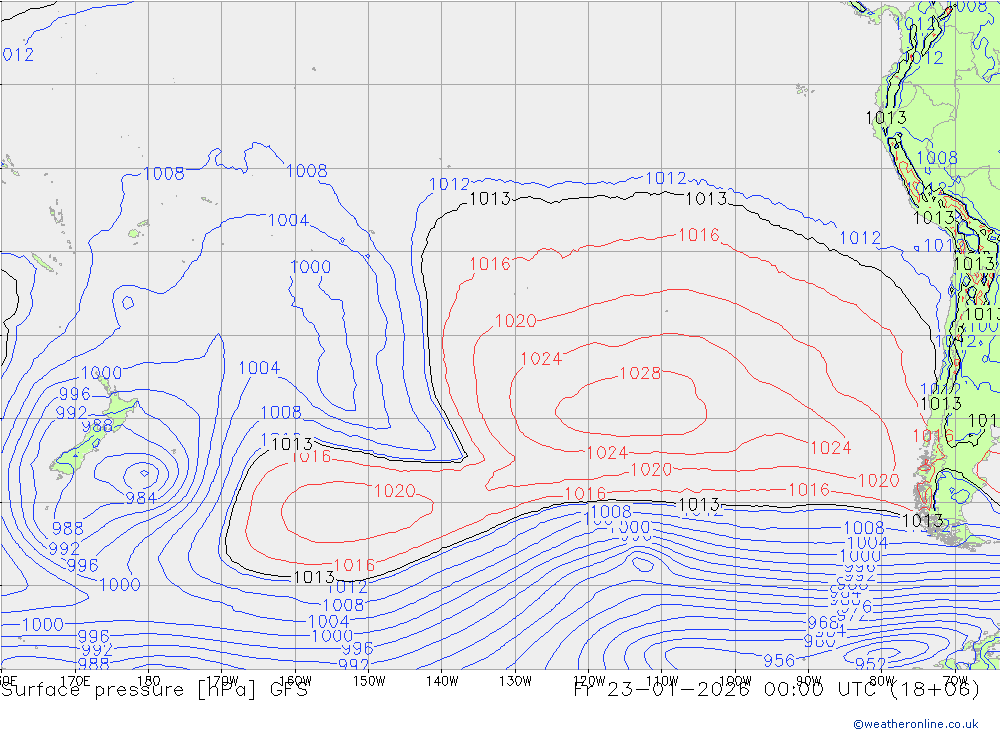Click the 130W longitude label

515,681
